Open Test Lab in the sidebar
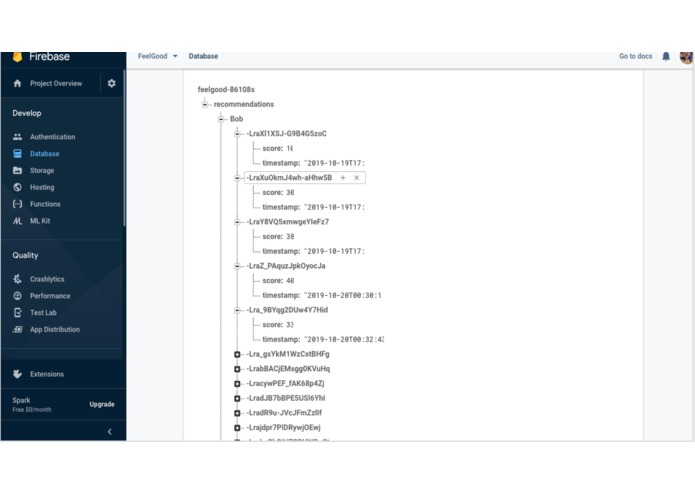Viewport: 695px width, 494px height. tap(43, 313)
